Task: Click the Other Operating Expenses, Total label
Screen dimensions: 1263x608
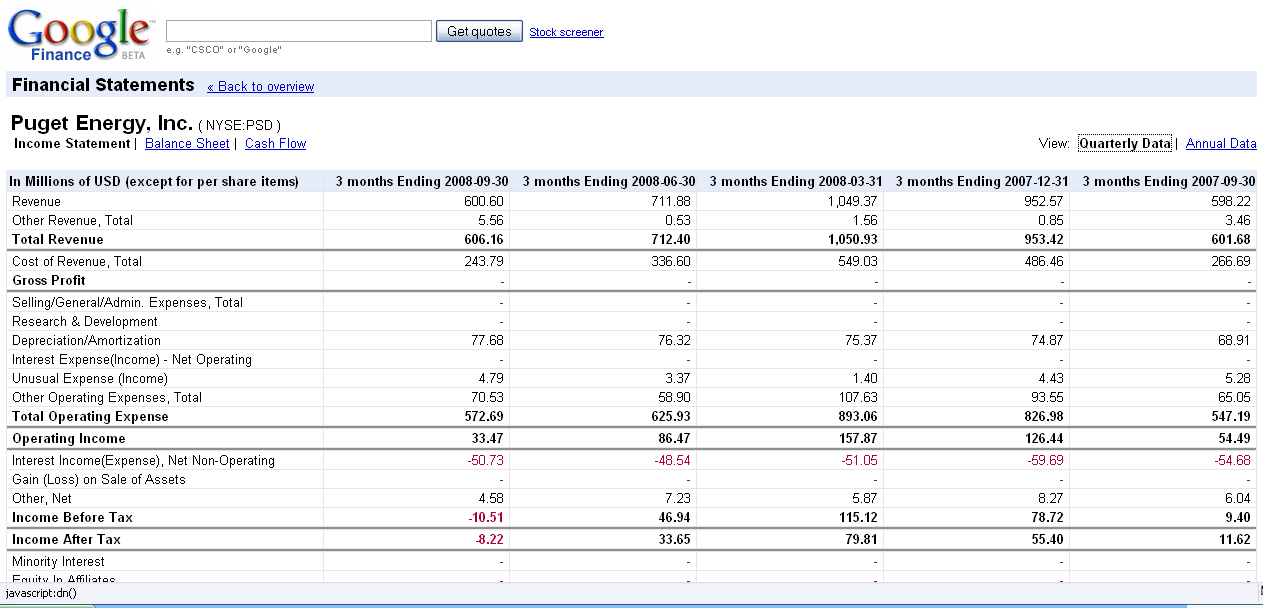Action: 107,397
